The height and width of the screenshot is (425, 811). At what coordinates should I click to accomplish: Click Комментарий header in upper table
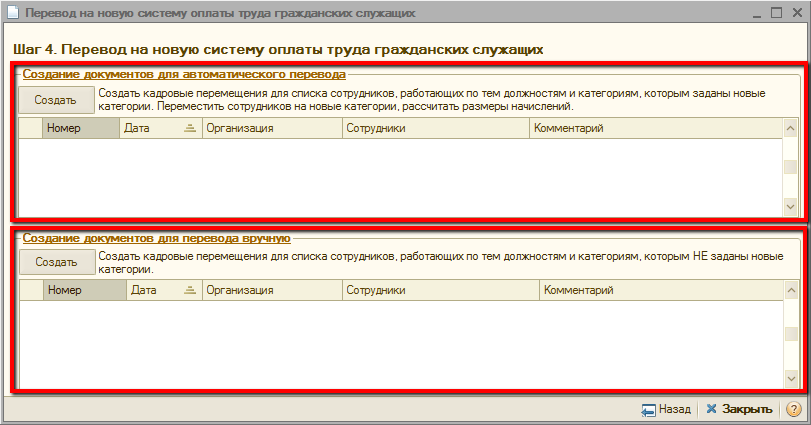(x=655, y=128)
